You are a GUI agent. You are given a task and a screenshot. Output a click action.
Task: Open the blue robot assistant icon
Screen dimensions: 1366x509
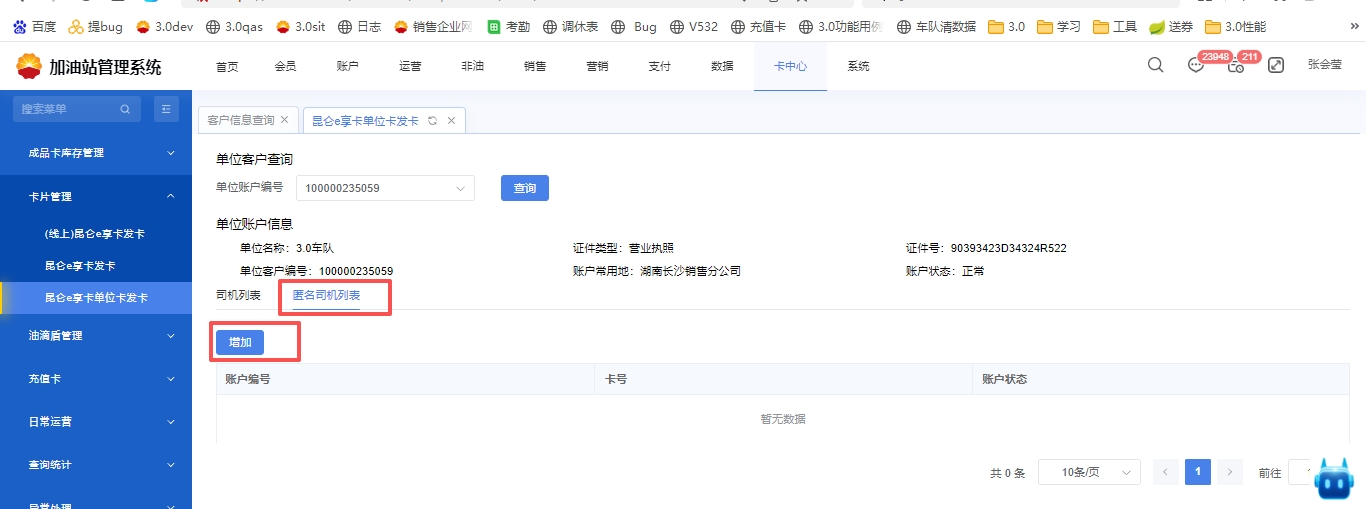point(1332,481)
